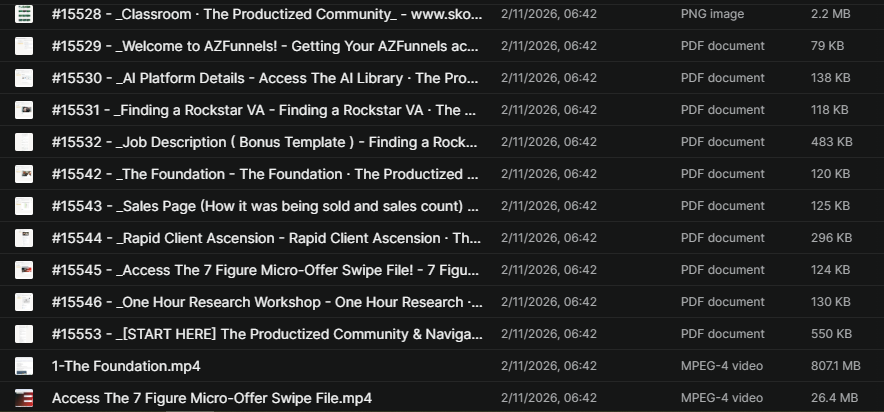Click the 807.1 MB size of 1-The Foundation.mp4
This screenshot has width=884, height=412.
pyautogui.click(x=835, y=366)
